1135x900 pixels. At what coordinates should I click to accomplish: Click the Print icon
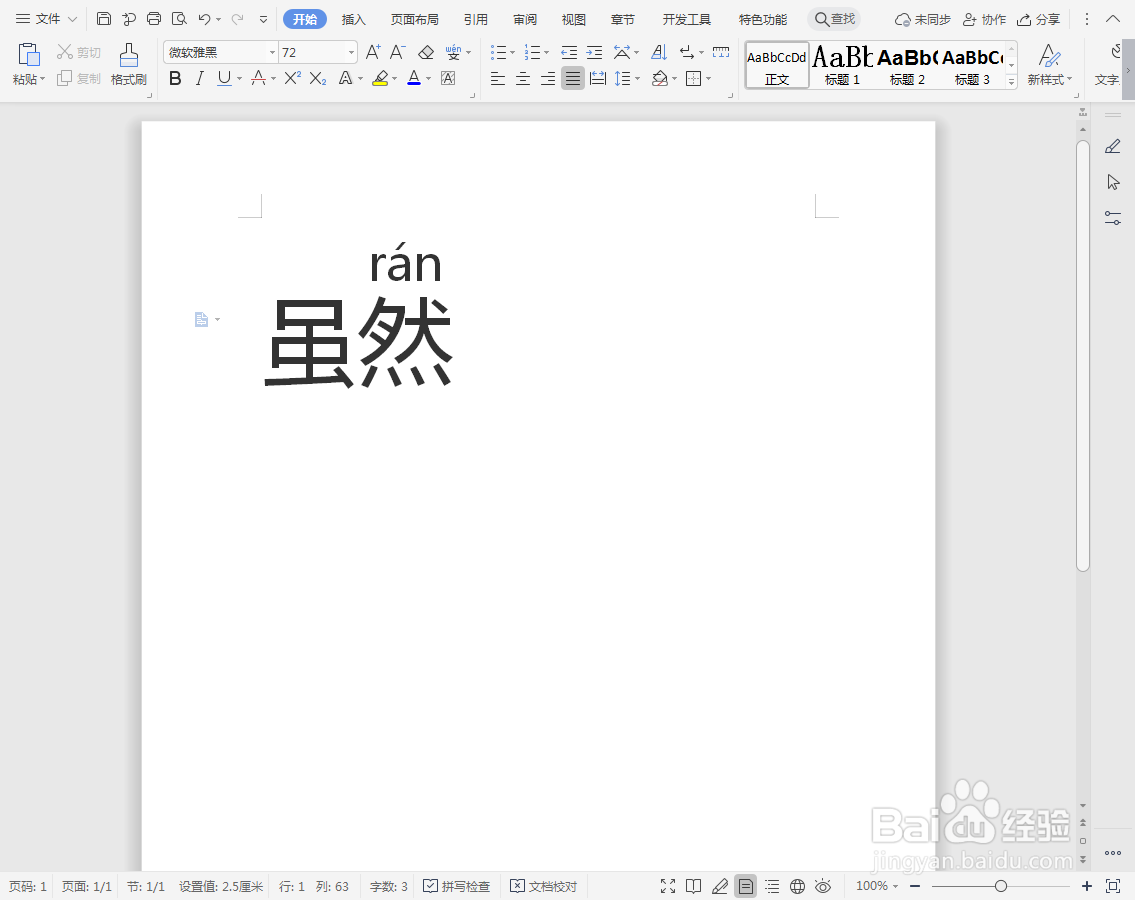153,19
